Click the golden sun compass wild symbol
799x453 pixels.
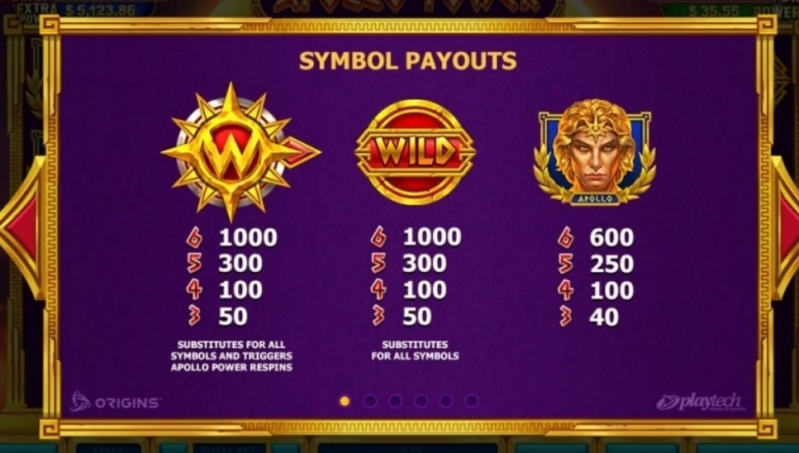[x=240, y=151]
